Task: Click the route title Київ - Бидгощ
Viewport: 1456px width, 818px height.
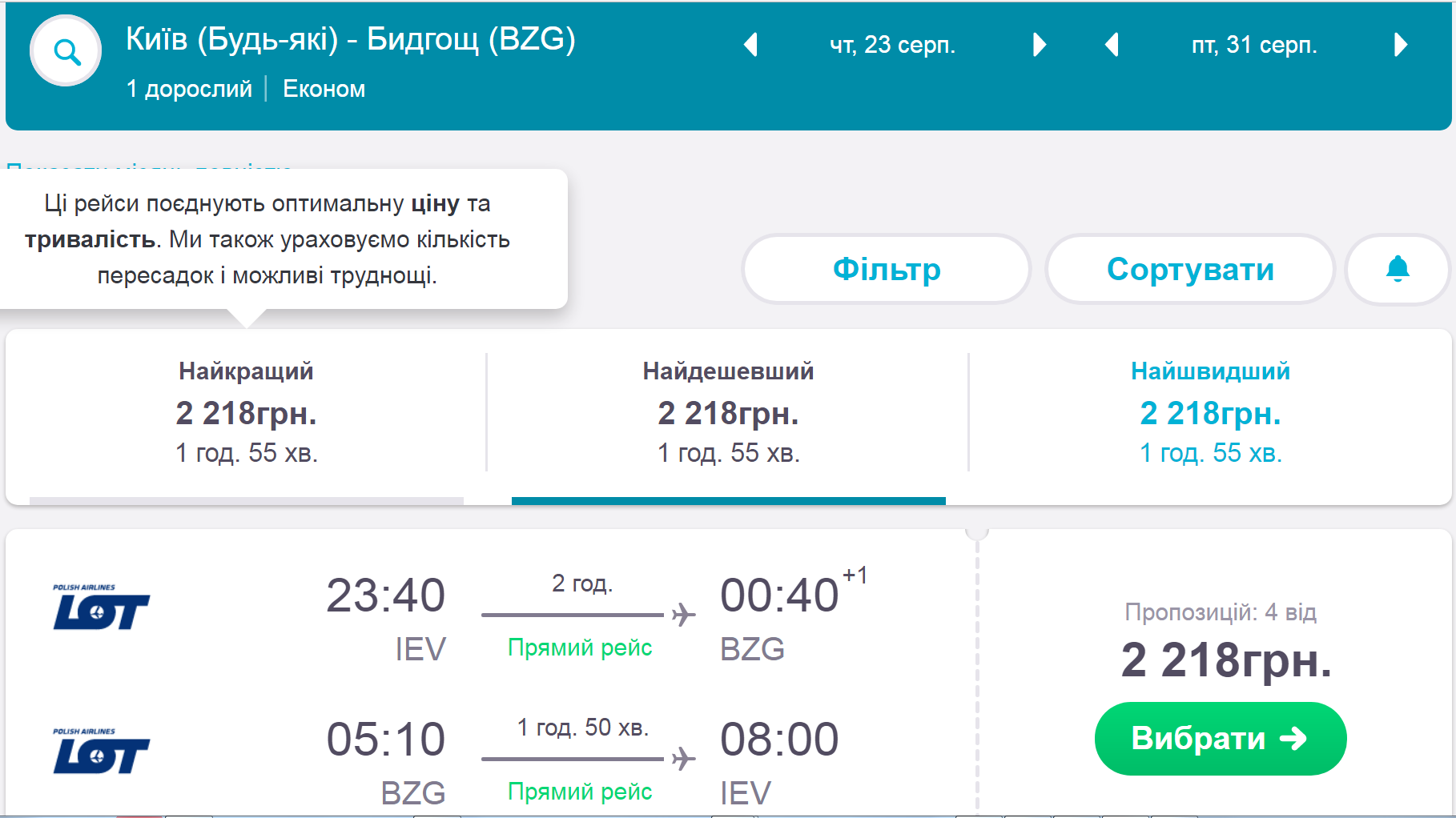Action: point(350,38)
